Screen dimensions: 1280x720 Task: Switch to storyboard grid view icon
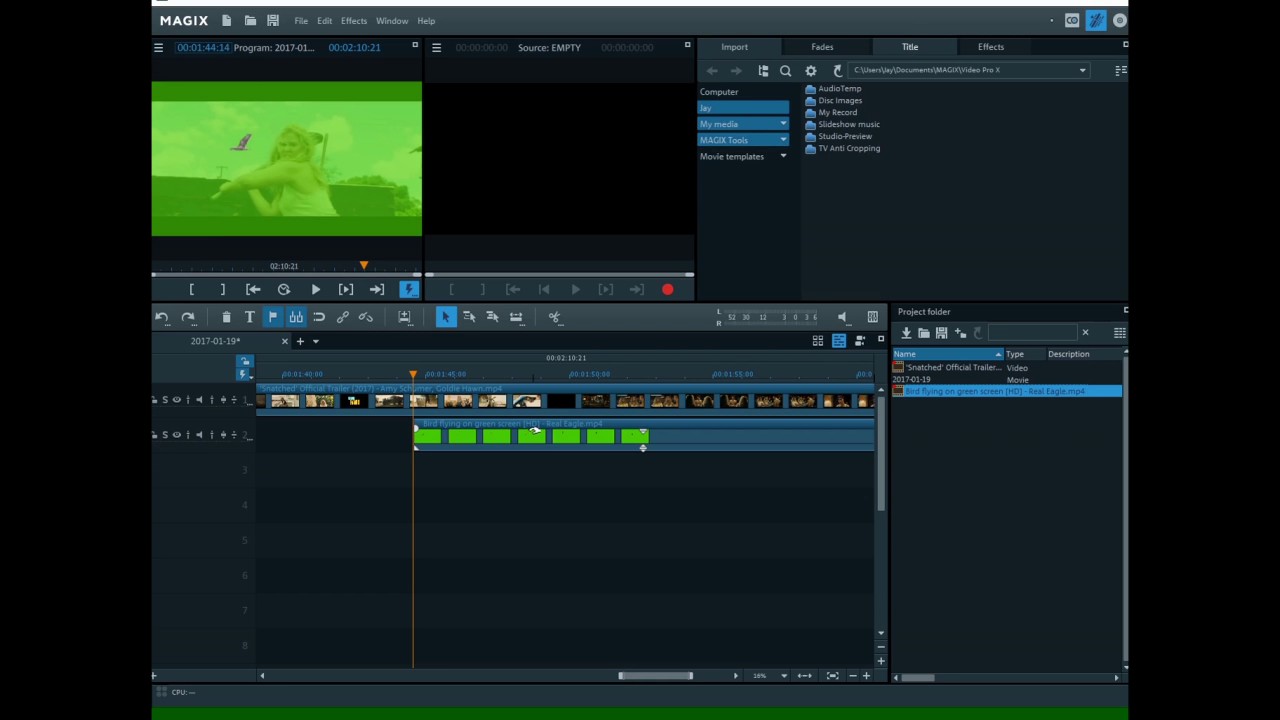pos(818,341)
